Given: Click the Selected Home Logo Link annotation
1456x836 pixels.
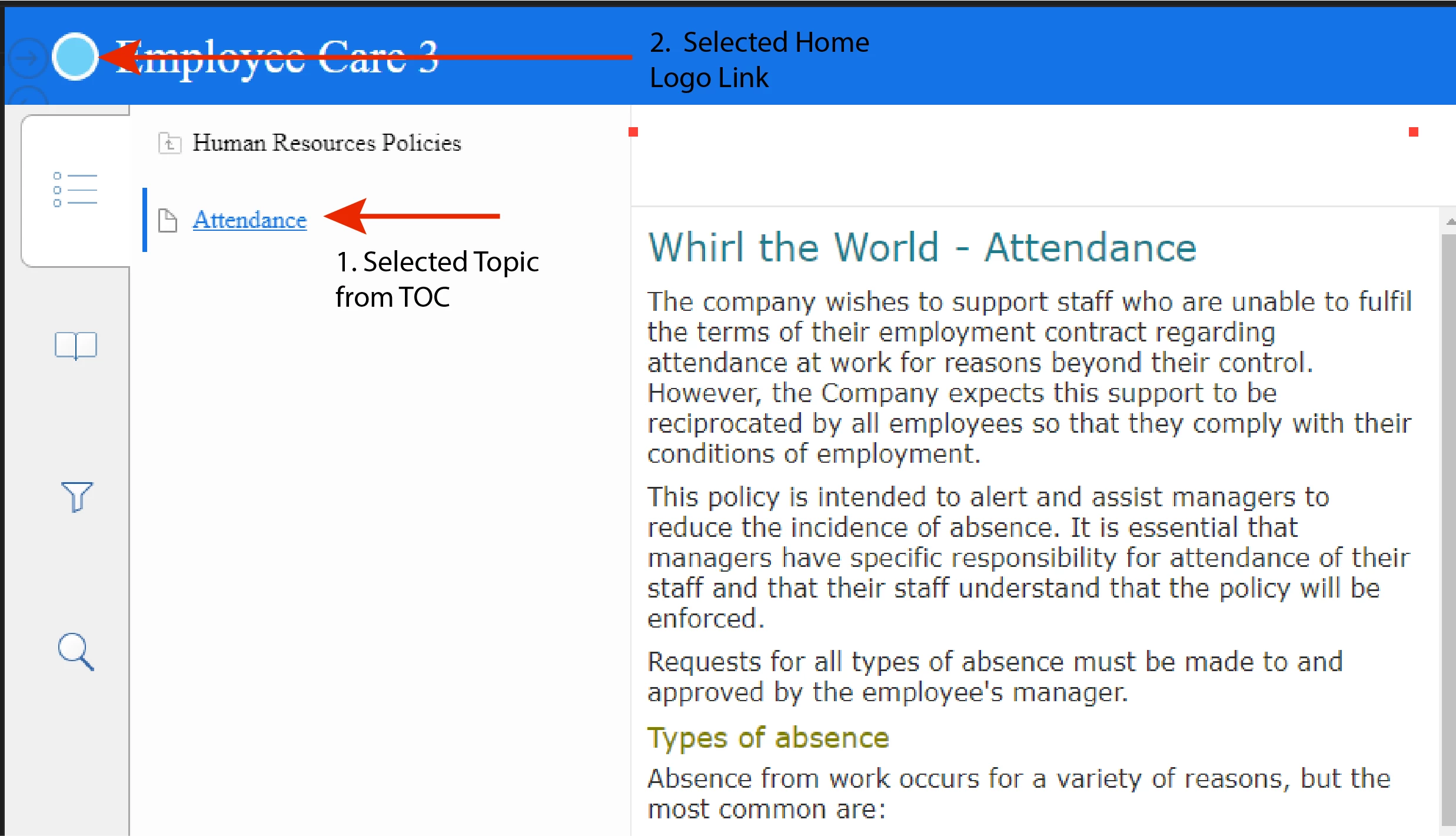Looking at the screenshot, I should pos(759,59).
